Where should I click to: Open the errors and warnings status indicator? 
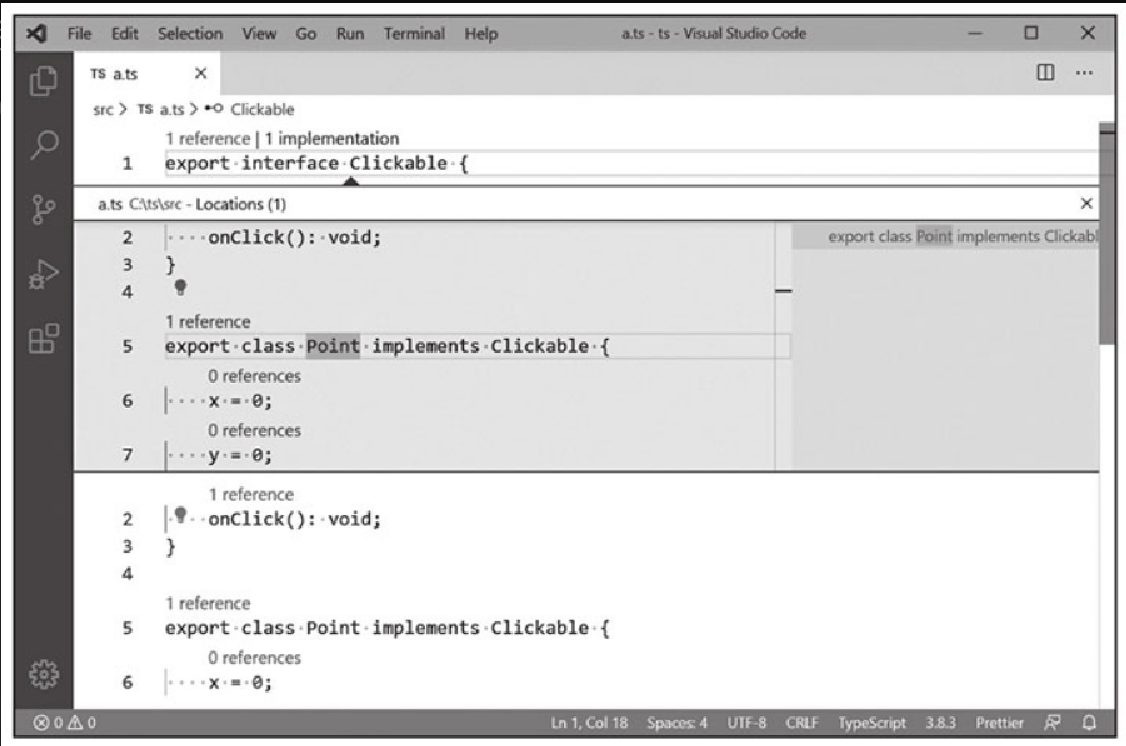[65, 722]
